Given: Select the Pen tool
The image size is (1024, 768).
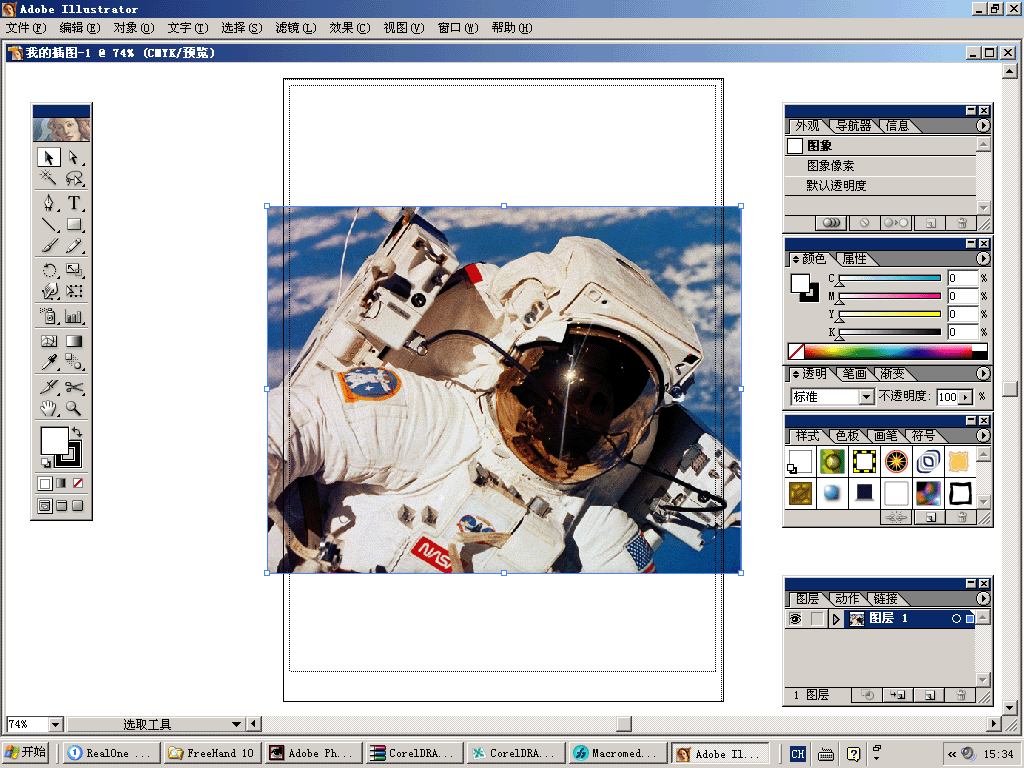Looking at the screenshot, I should (48, 203).
